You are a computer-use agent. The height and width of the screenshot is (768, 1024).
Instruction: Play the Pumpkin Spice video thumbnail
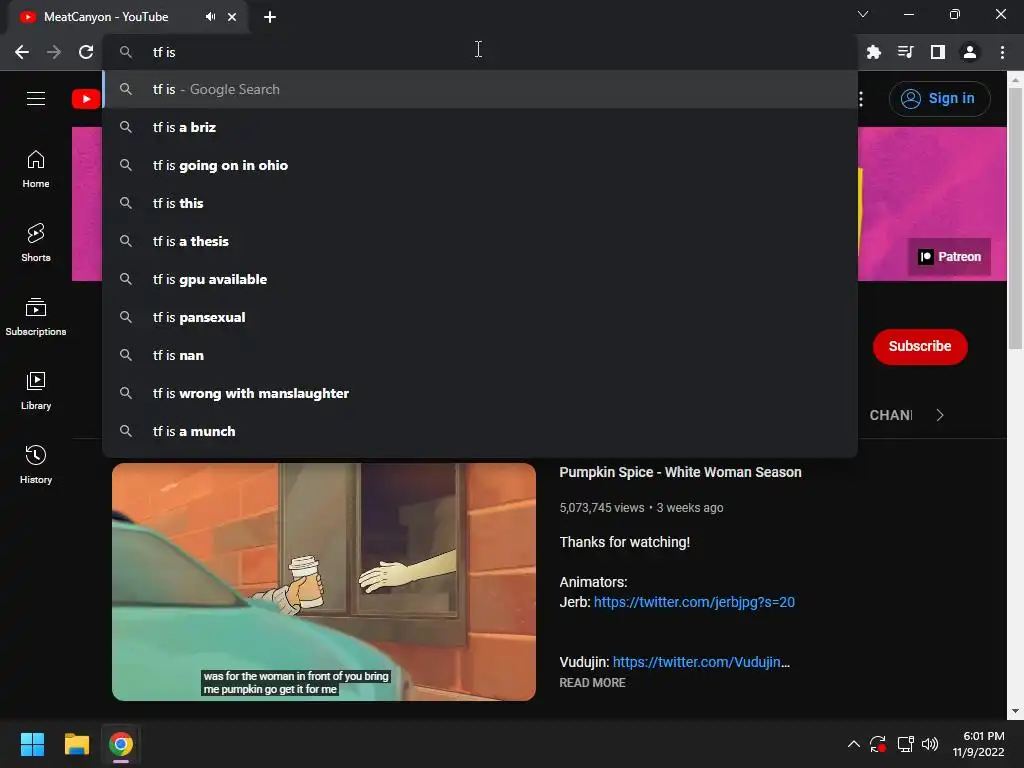324,582
